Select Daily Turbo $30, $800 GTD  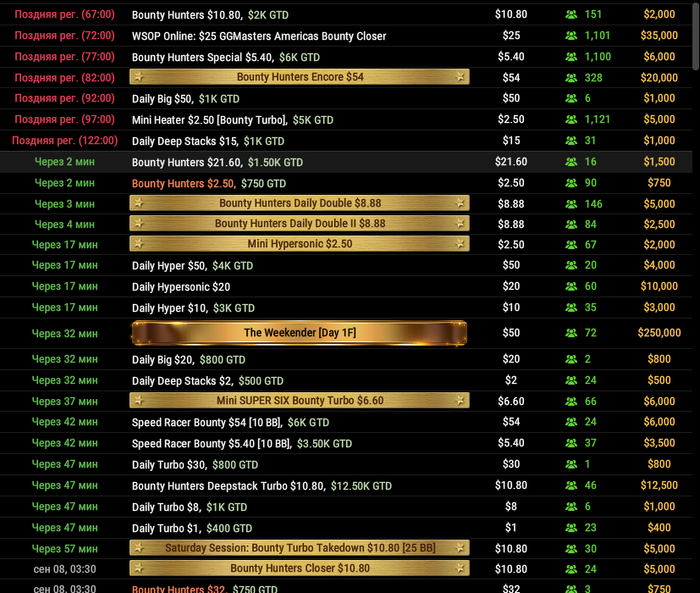pos(195,465)
